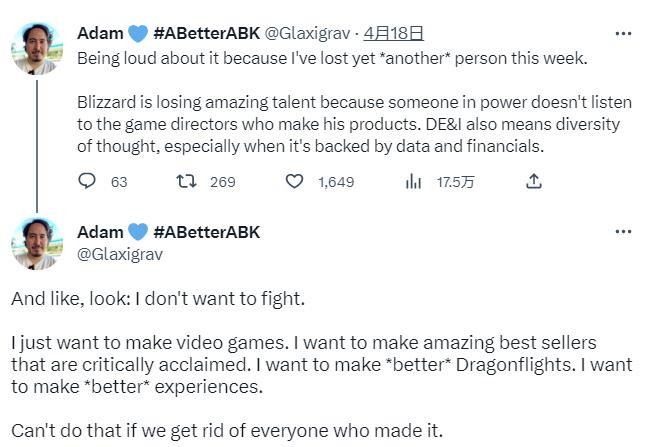Click the 269 retweets count
Screen dimensions: 650x447
coord(222,182)
